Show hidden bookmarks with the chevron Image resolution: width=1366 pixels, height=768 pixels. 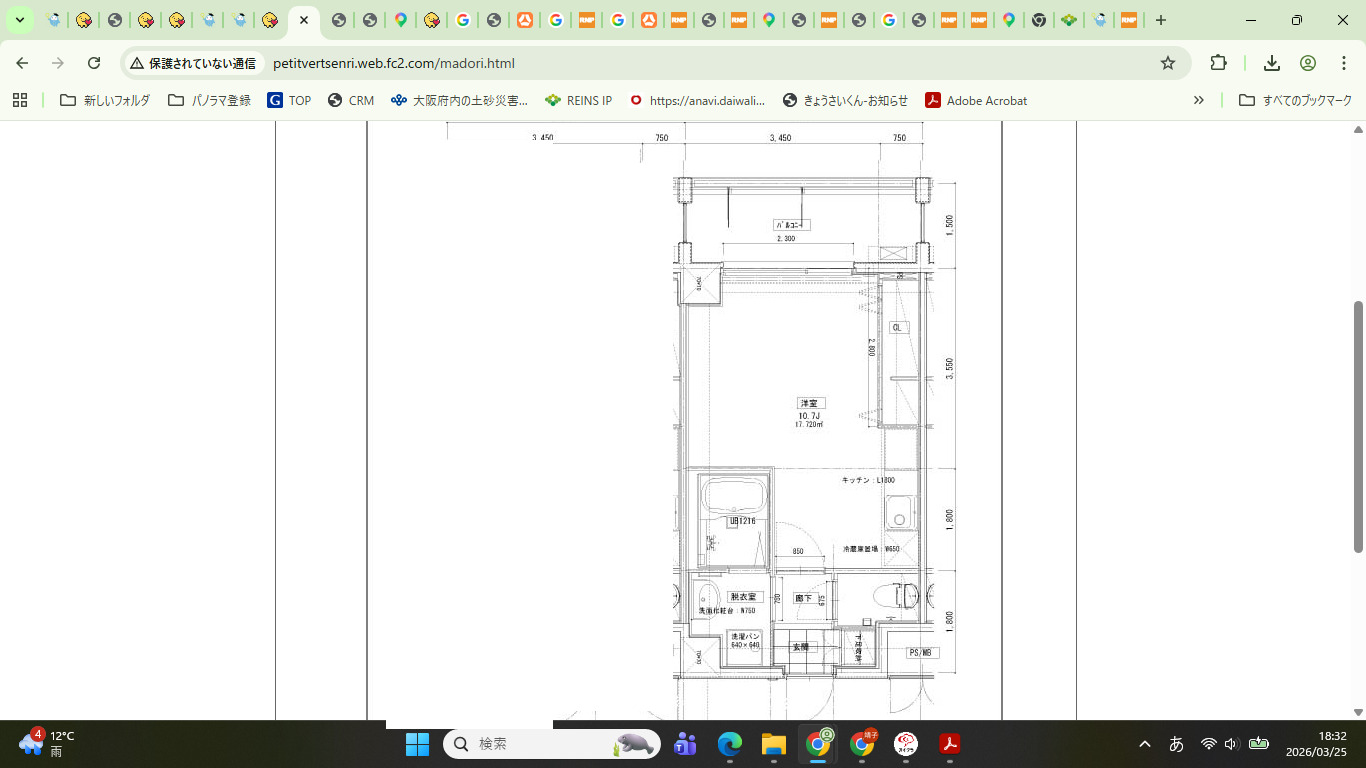pos(1198,100)
